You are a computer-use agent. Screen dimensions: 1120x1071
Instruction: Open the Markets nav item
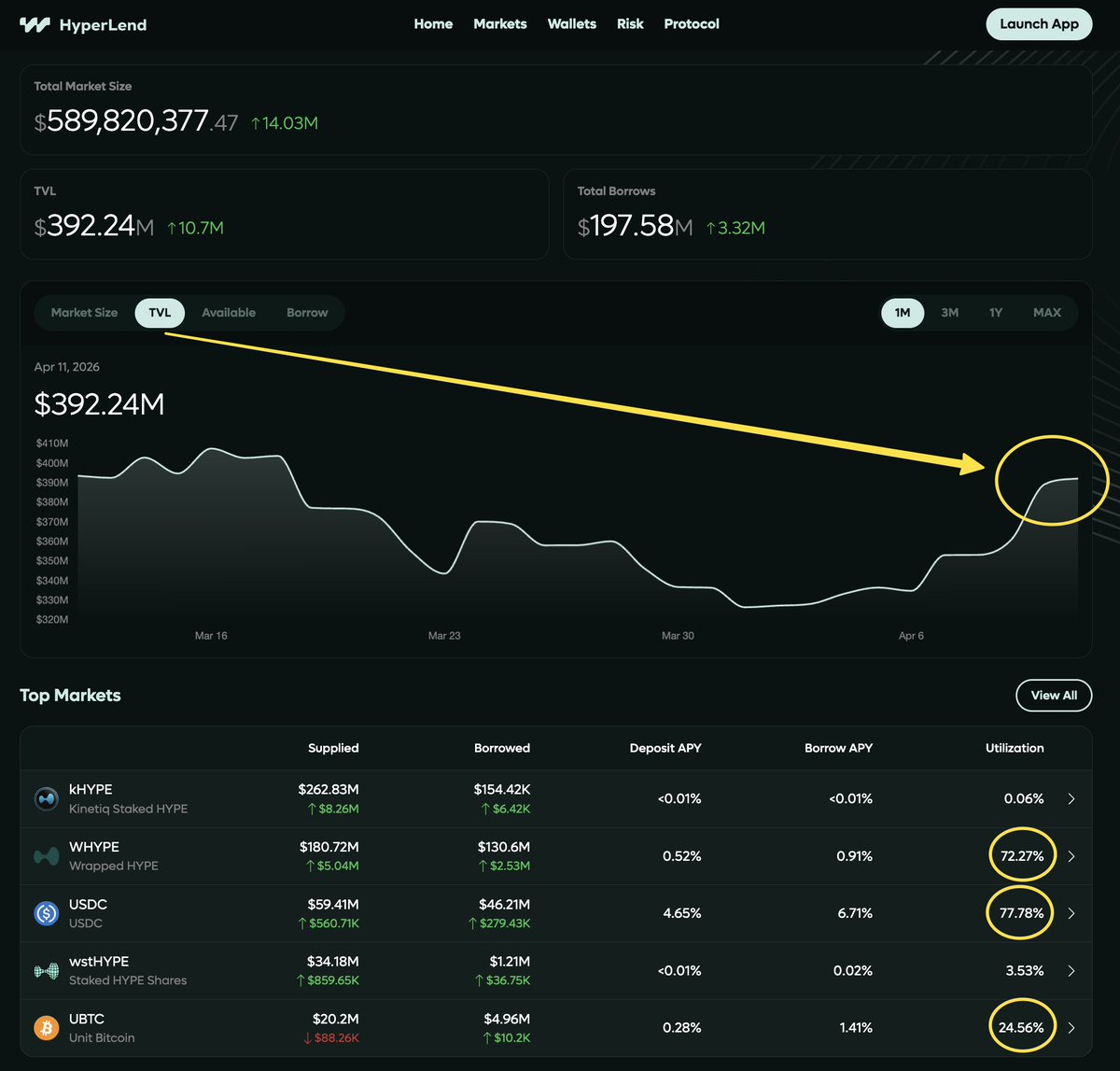point(500,24)
